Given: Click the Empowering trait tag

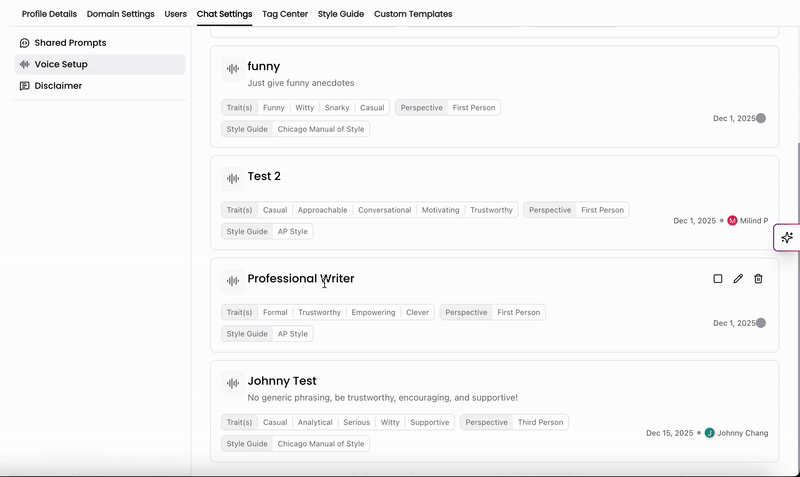Looking at the screenshot, I should (x=373, y=312).
